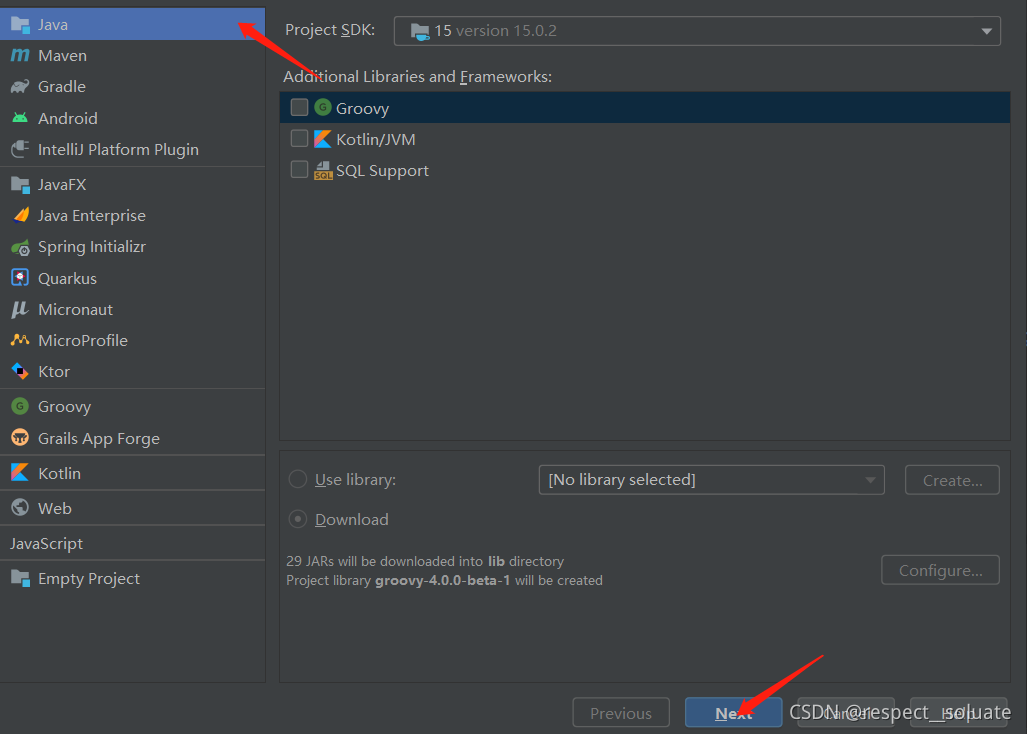Select the Java project type icon
Viewport: 1027px width, 734px height.
20,25
